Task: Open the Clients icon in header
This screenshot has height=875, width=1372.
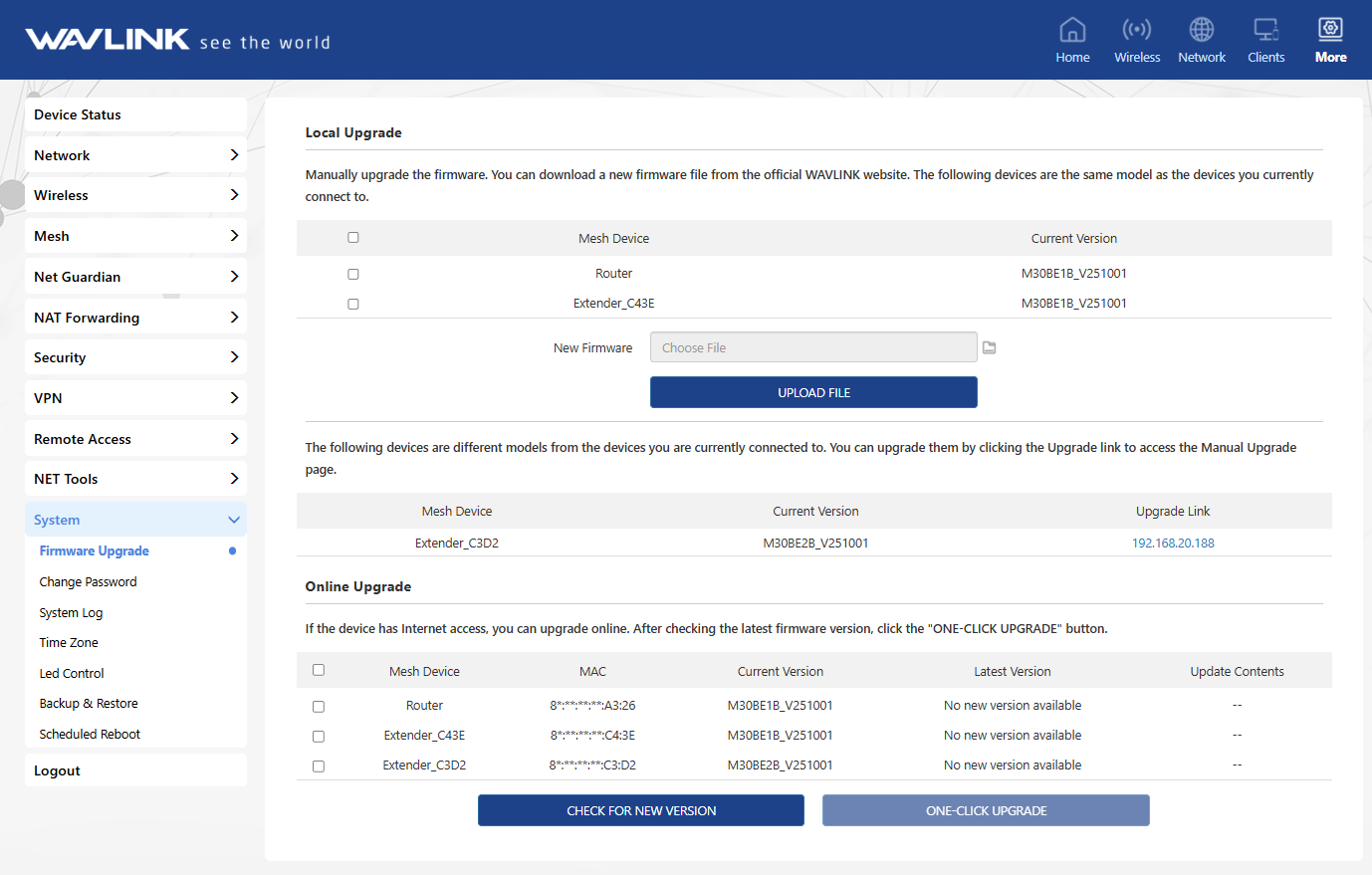Action: (1265, 31)
